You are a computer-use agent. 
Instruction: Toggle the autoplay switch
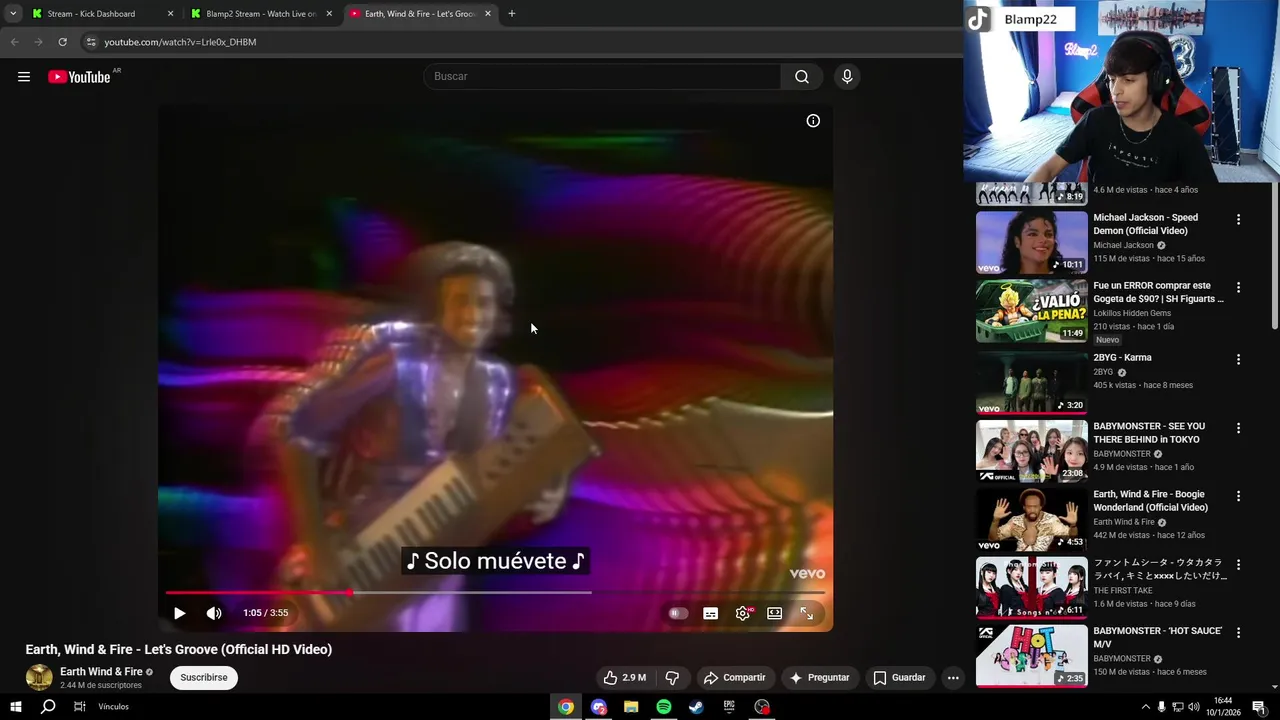tap(678, 613)
